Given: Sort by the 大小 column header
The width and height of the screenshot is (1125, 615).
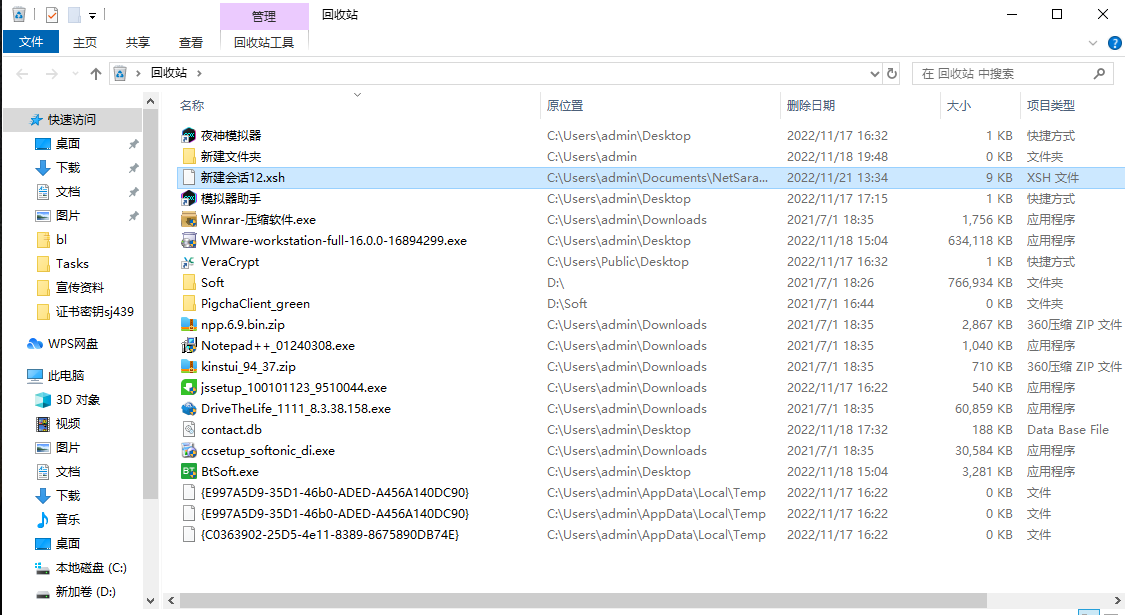Looking at the screenshot, I should 957,105.
